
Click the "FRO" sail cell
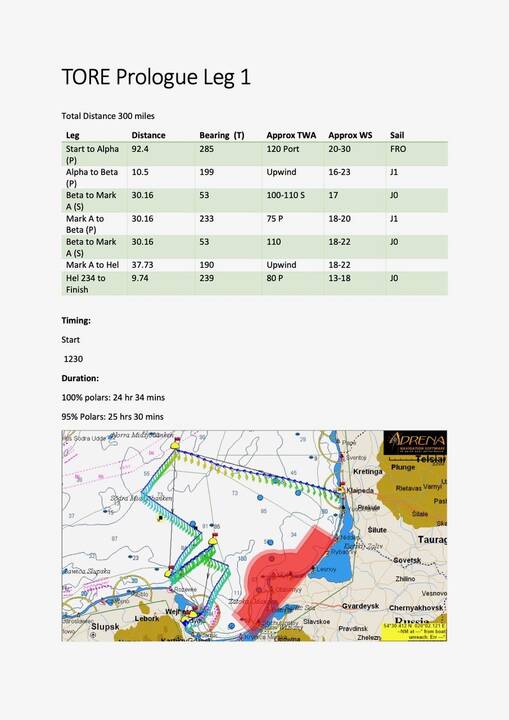[398, 149]
